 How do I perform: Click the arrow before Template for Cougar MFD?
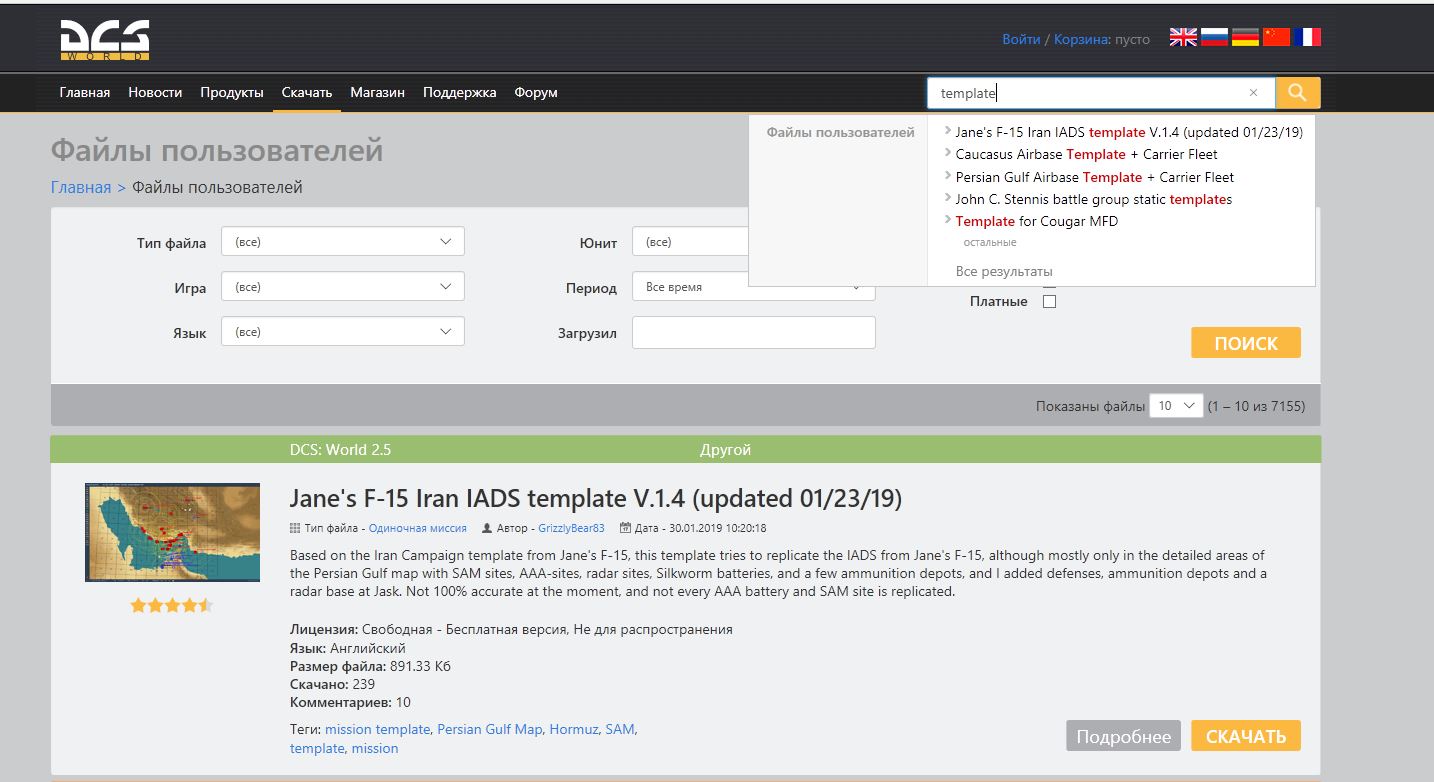click(948, 220)
